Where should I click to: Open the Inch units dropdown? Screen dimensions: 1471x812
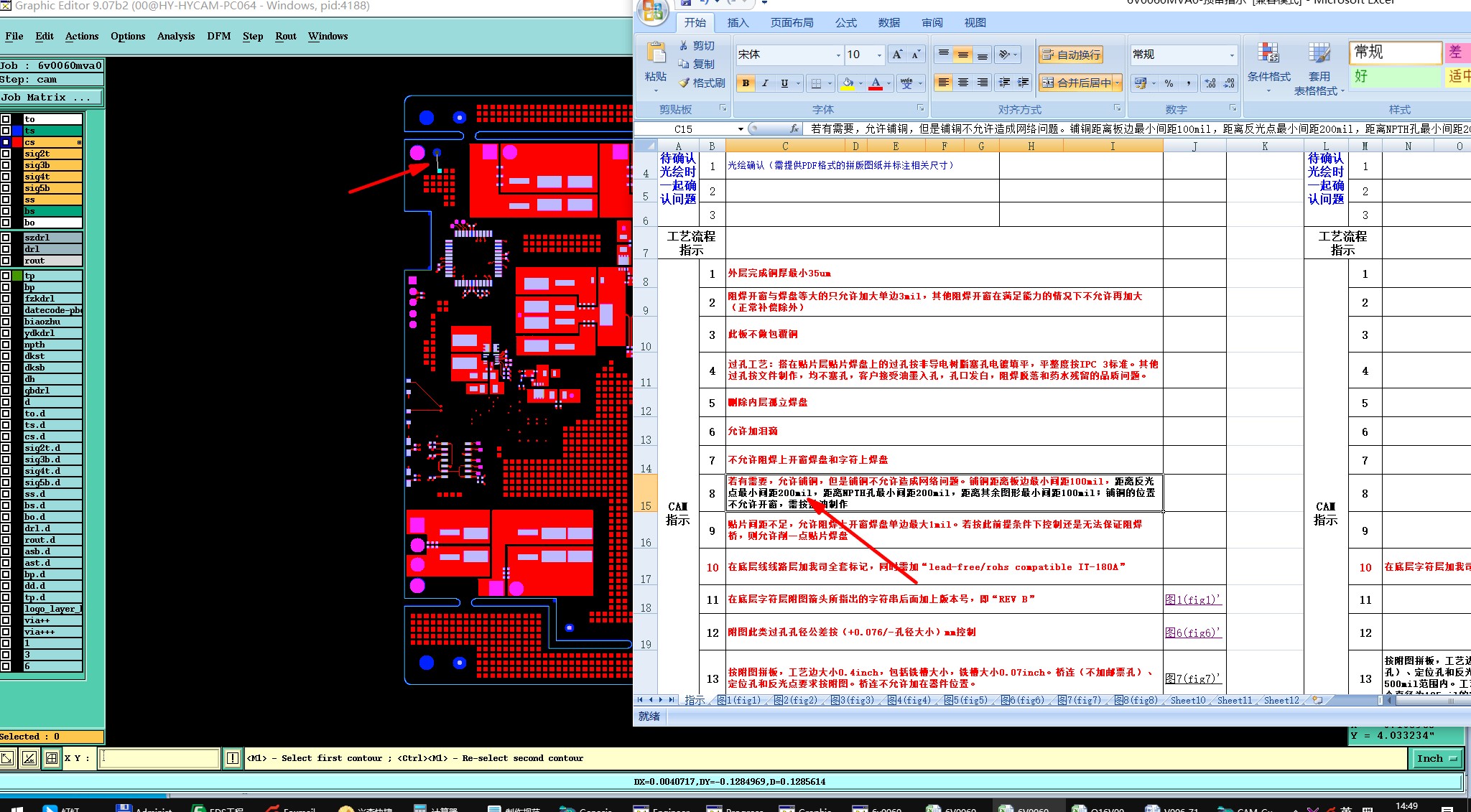click(x=1437, y=758)
